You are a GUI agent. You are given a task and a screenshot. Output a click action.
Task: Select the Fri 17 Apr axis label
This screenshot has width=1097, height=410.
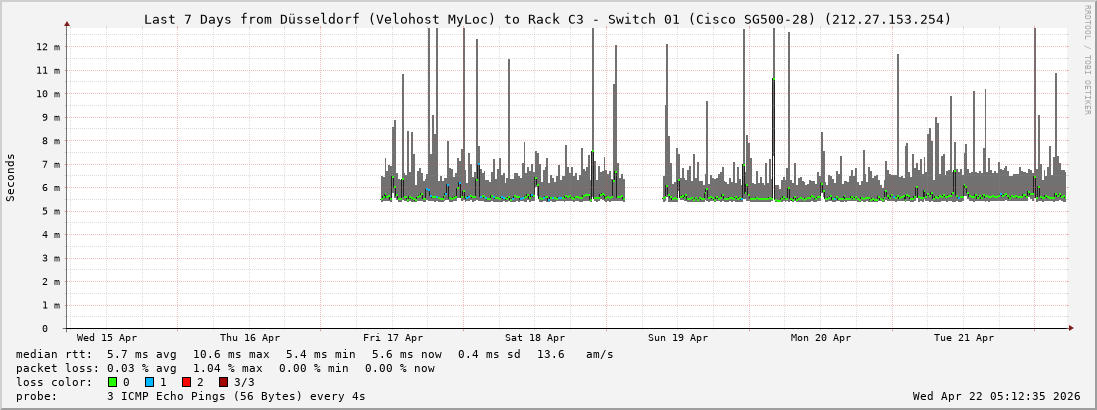[393, 338]
